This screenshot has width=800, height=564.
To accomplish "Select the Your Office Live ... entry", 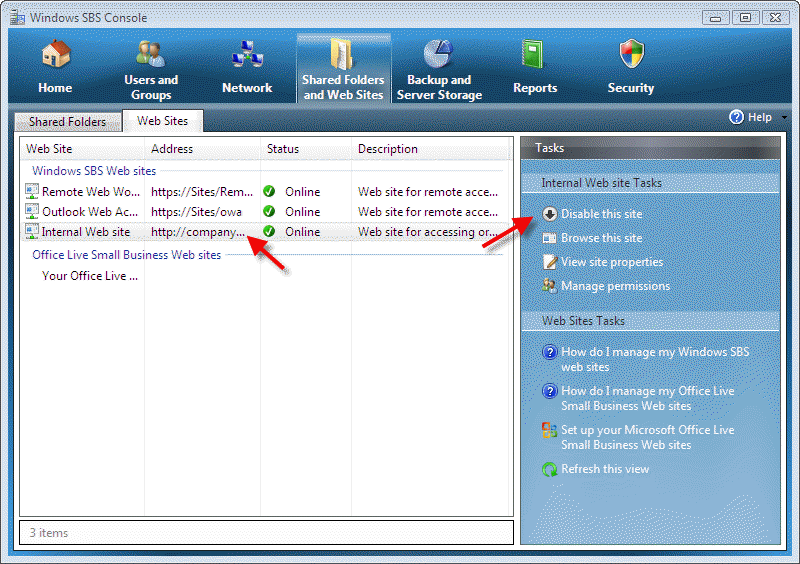I will pyautogui.click(x=90, y=276).
